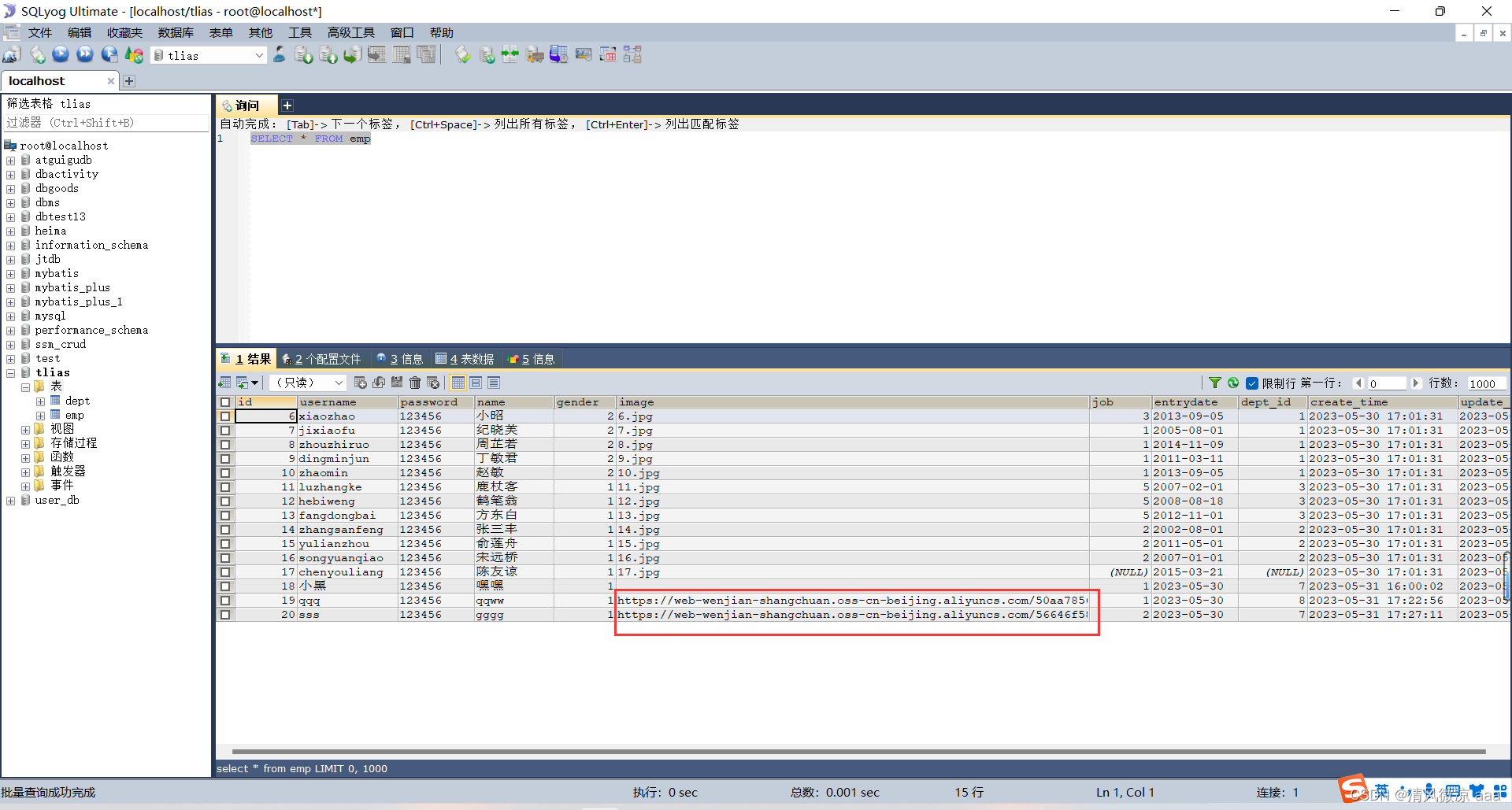Click the green filter funnel icon
The height and width of the screenshot is (810, 1512).
point(1215,383)
